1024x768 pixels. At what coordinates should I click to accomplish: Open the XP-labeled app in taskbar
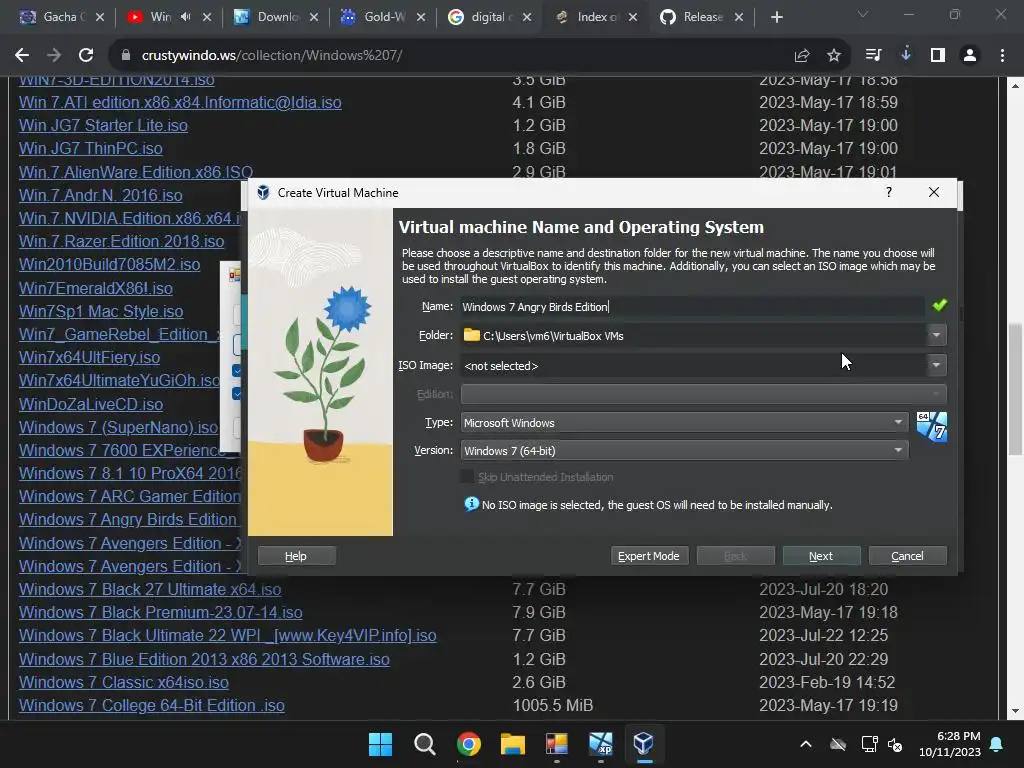point(600,744)
